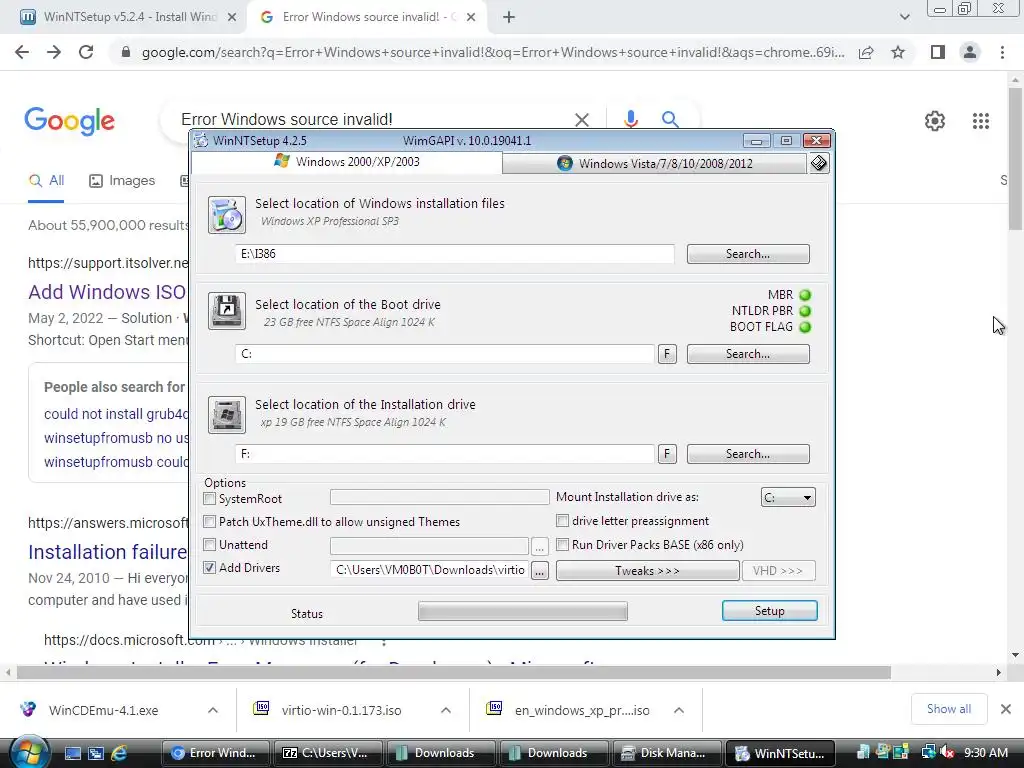Enable the Unattend checkbox
Viewport: 1024px width, 768px height.
[x=210, y=545]
